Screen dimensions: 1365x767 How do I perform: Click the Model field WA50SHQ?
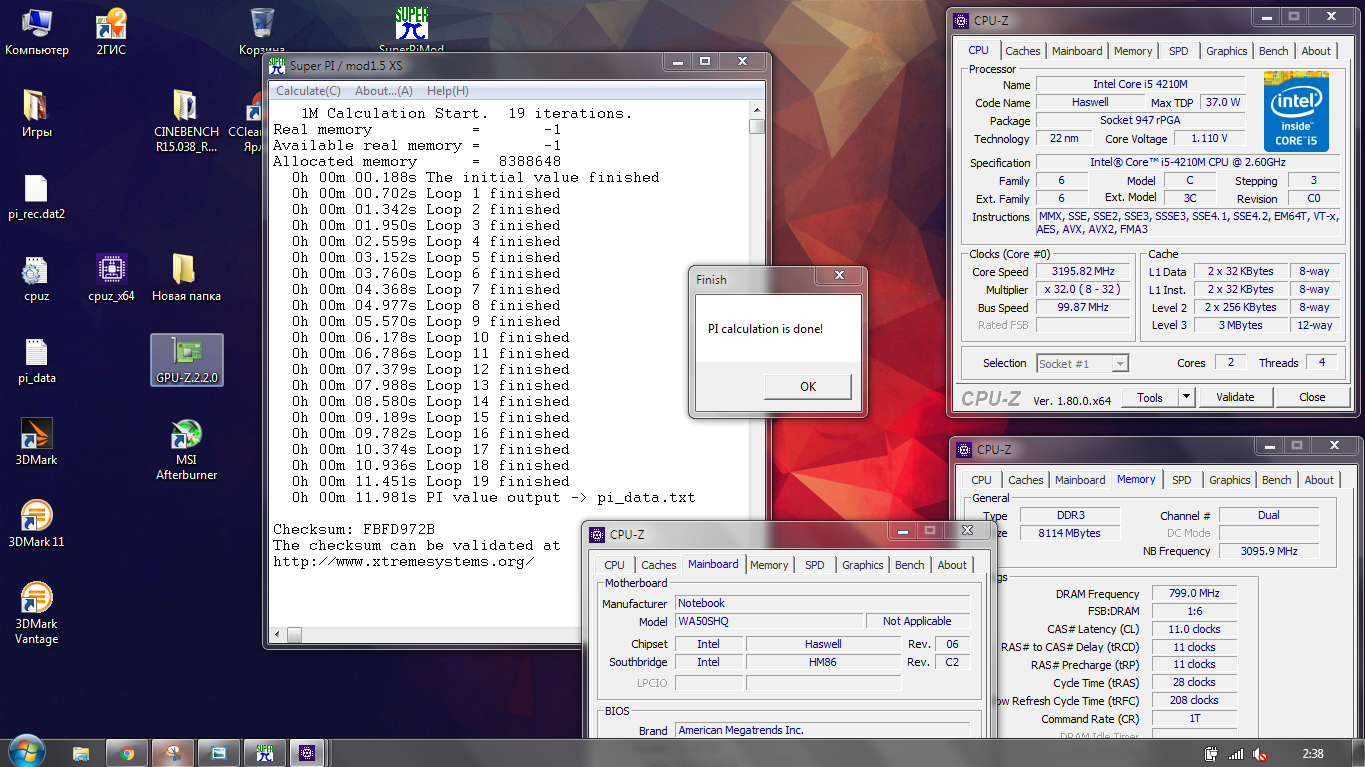(x=768, y=621)
